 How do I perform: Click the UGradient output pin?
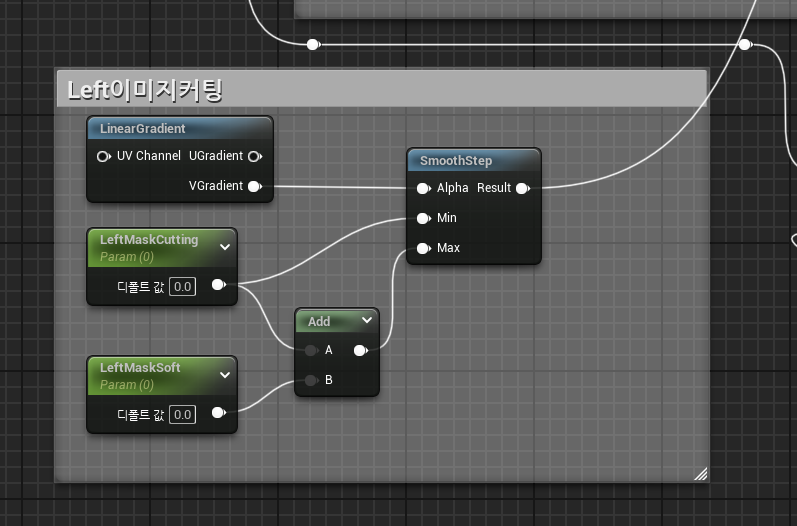(x=255, y=157)
